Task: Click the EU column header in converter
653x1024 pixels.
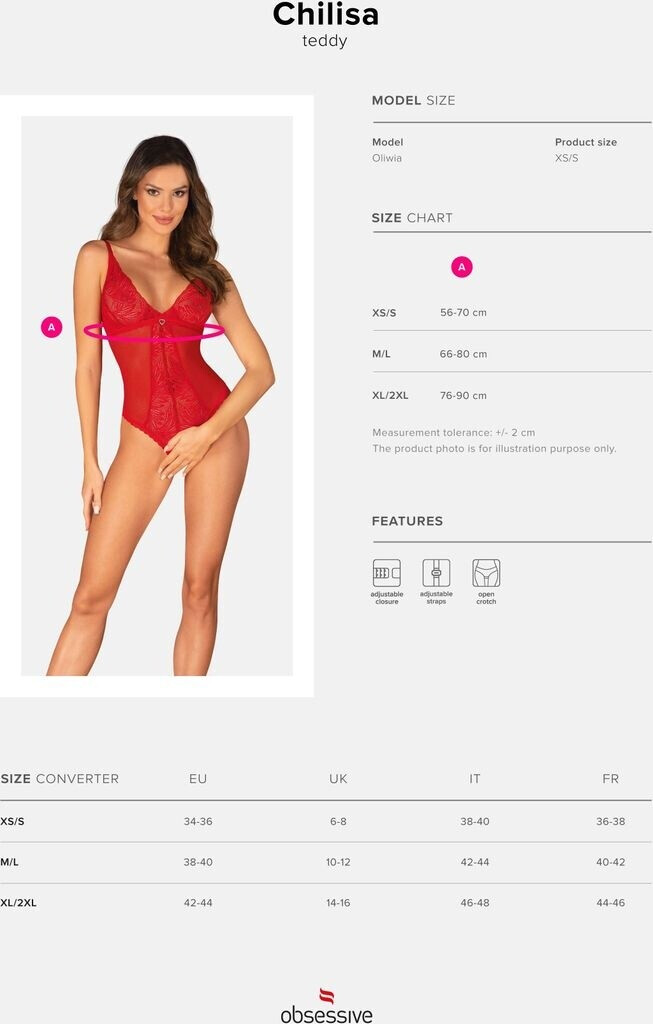Action: point(198,779)
